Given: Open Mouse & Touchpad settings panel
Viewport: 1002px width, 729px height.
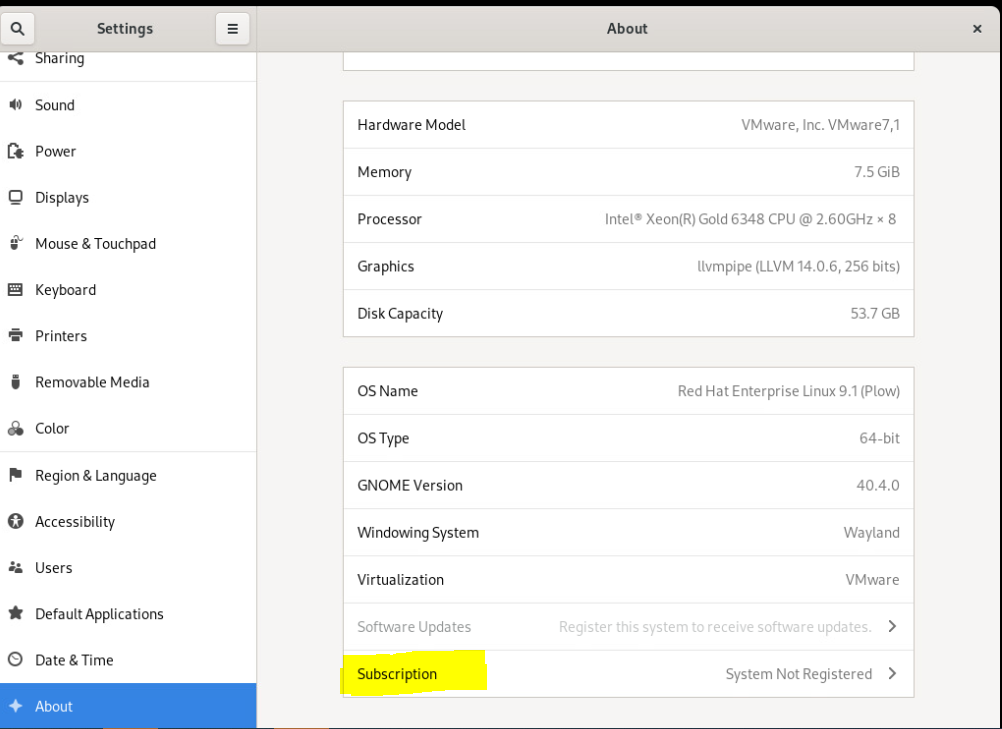Looking at the screenshot, I should [x=95, y=244].
